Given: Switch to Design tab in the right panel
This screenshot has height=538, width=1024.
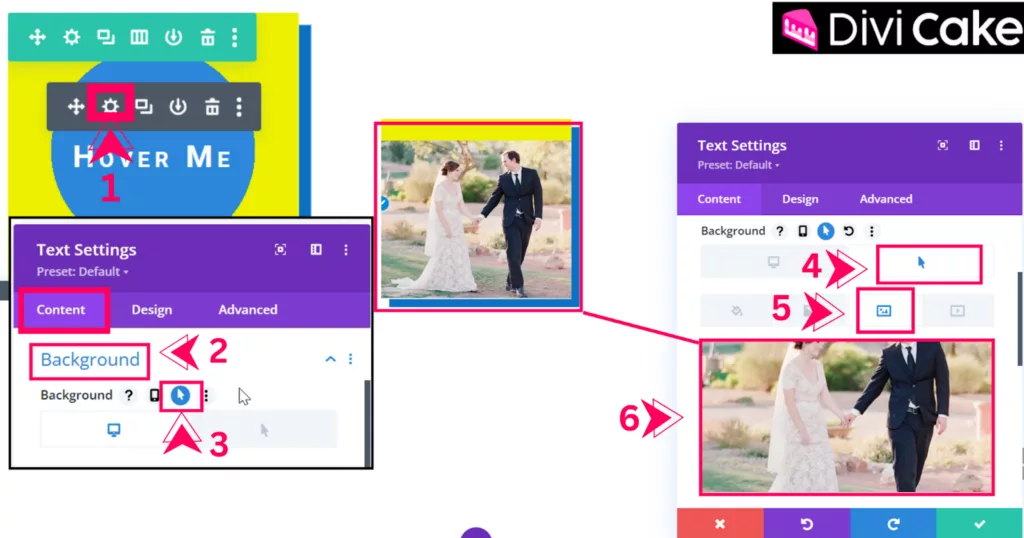Looking at the screenshot, I should (x=800, y=199).
